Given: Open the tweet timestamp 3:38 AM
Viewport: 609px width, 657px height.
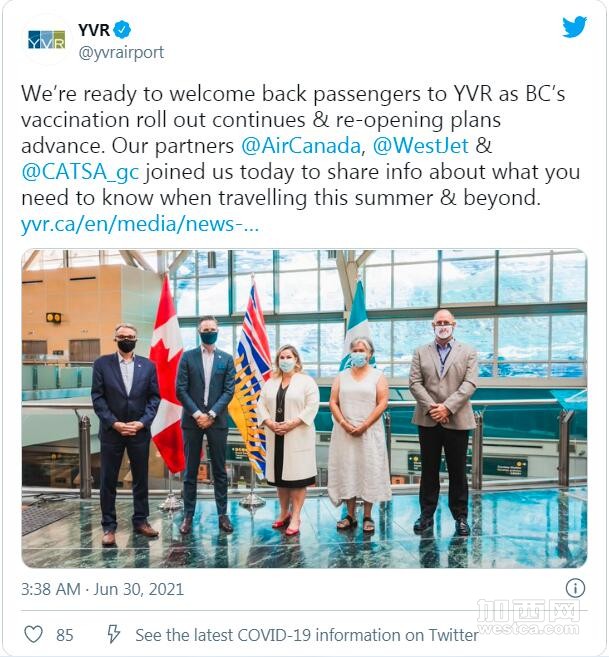Looking at the screenshot, I should click(x=51, y=589).
